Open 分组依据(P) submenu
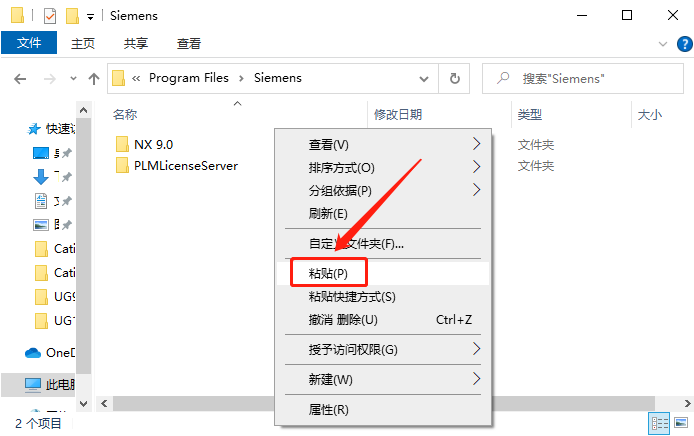 [x=383, y=190]
